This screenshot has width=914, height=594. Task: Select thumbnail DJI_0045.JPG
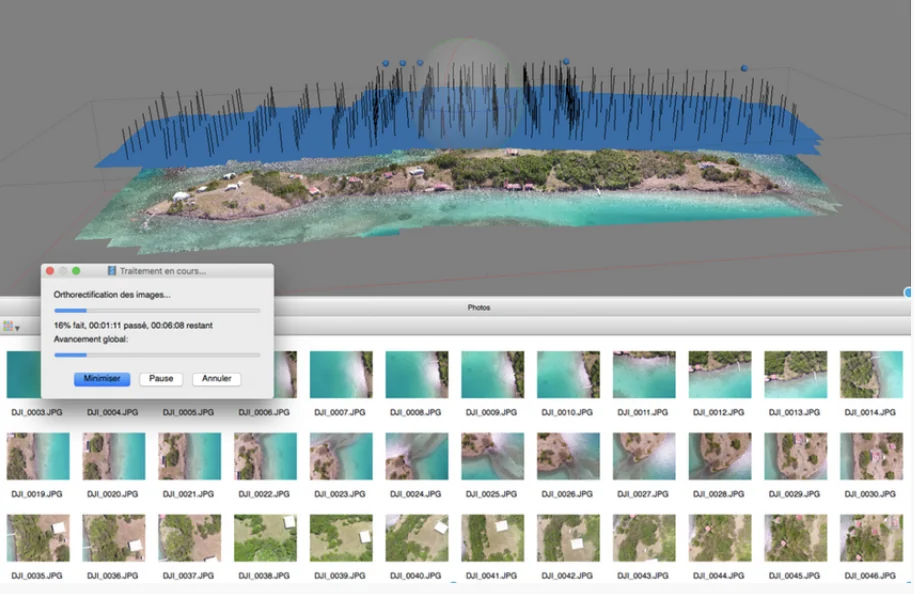[x=796, y=537]
